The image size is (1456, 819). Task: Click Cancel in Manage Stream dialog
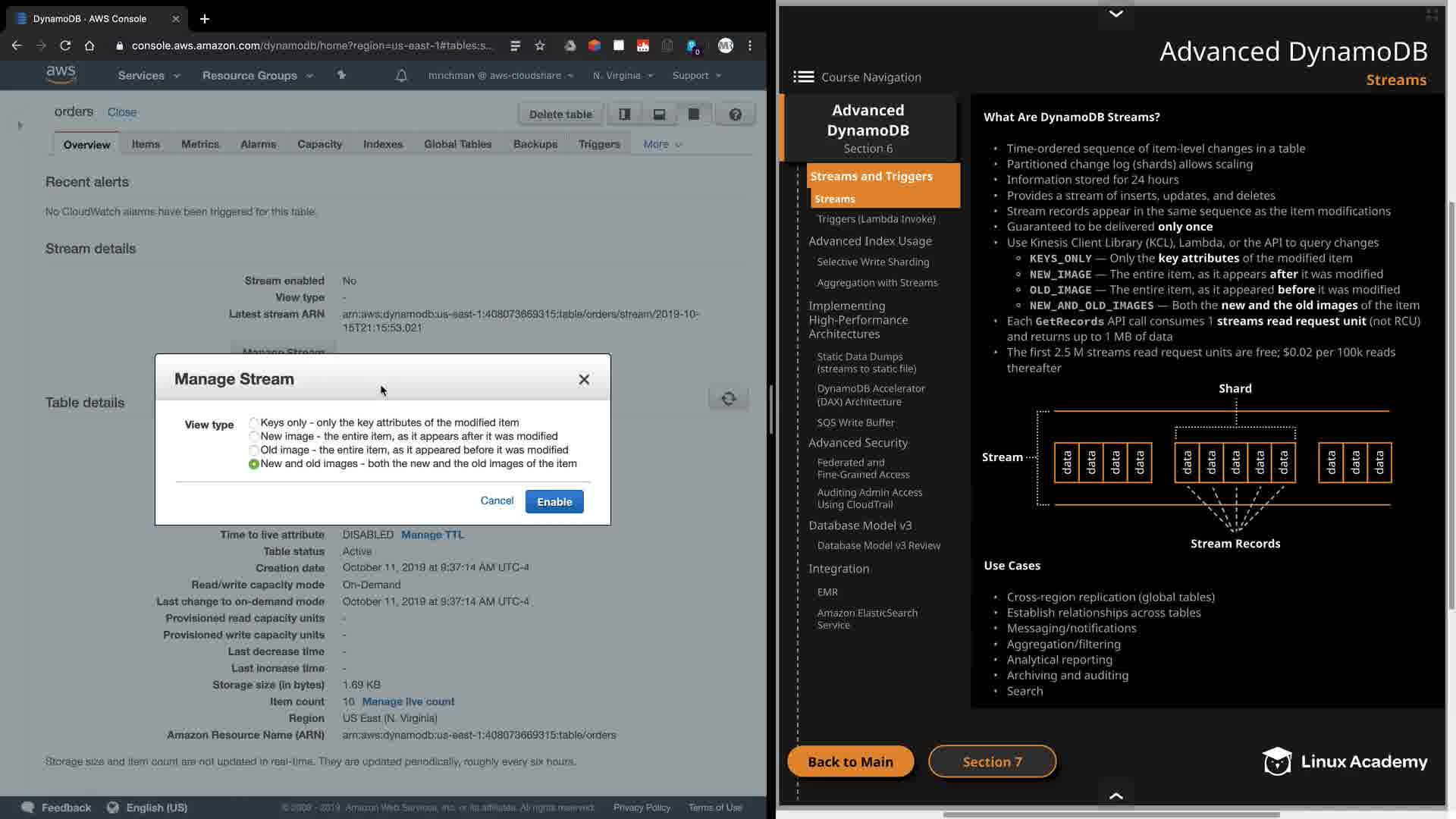pyautogui.click(x=497, y=500)
